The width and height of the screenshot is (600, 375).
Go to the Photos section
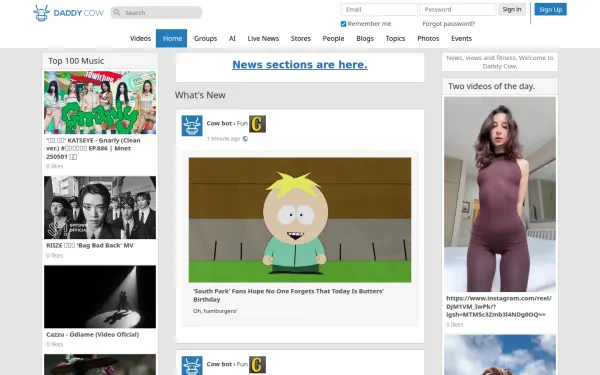click(x=428, y=38)
